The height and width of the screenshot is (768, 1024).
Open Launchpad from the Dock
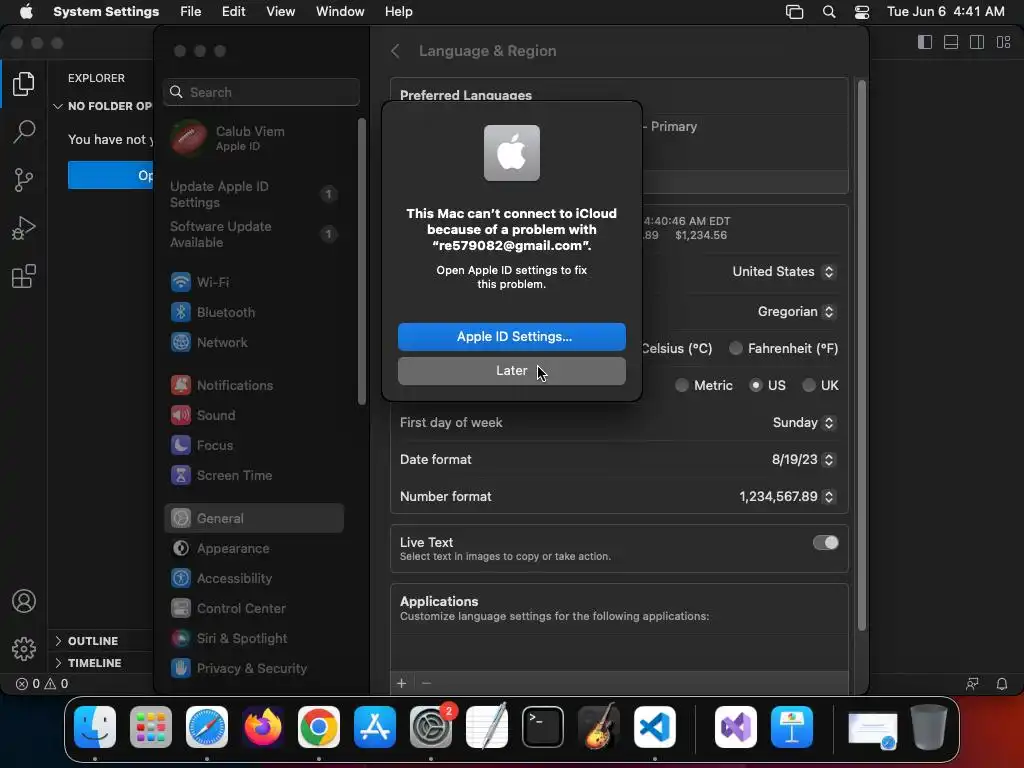pyautogui.click(x=151, y=727)
